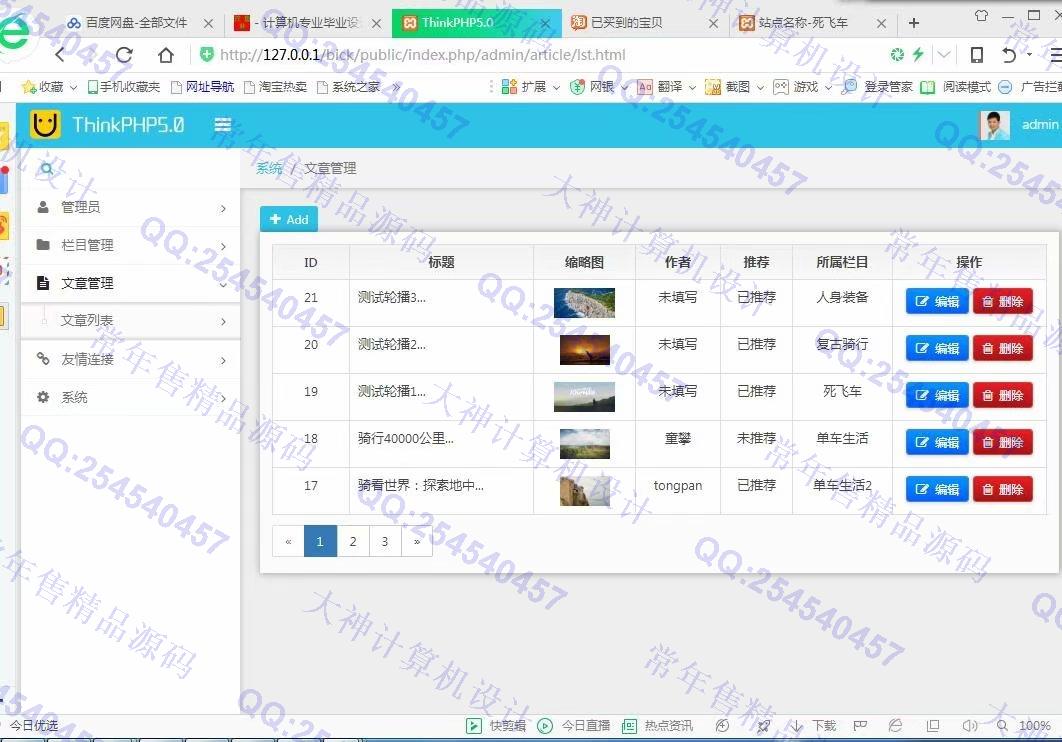Open thumbnail of article 19
The image size is (1062, 742).
(x=585, y=397)
